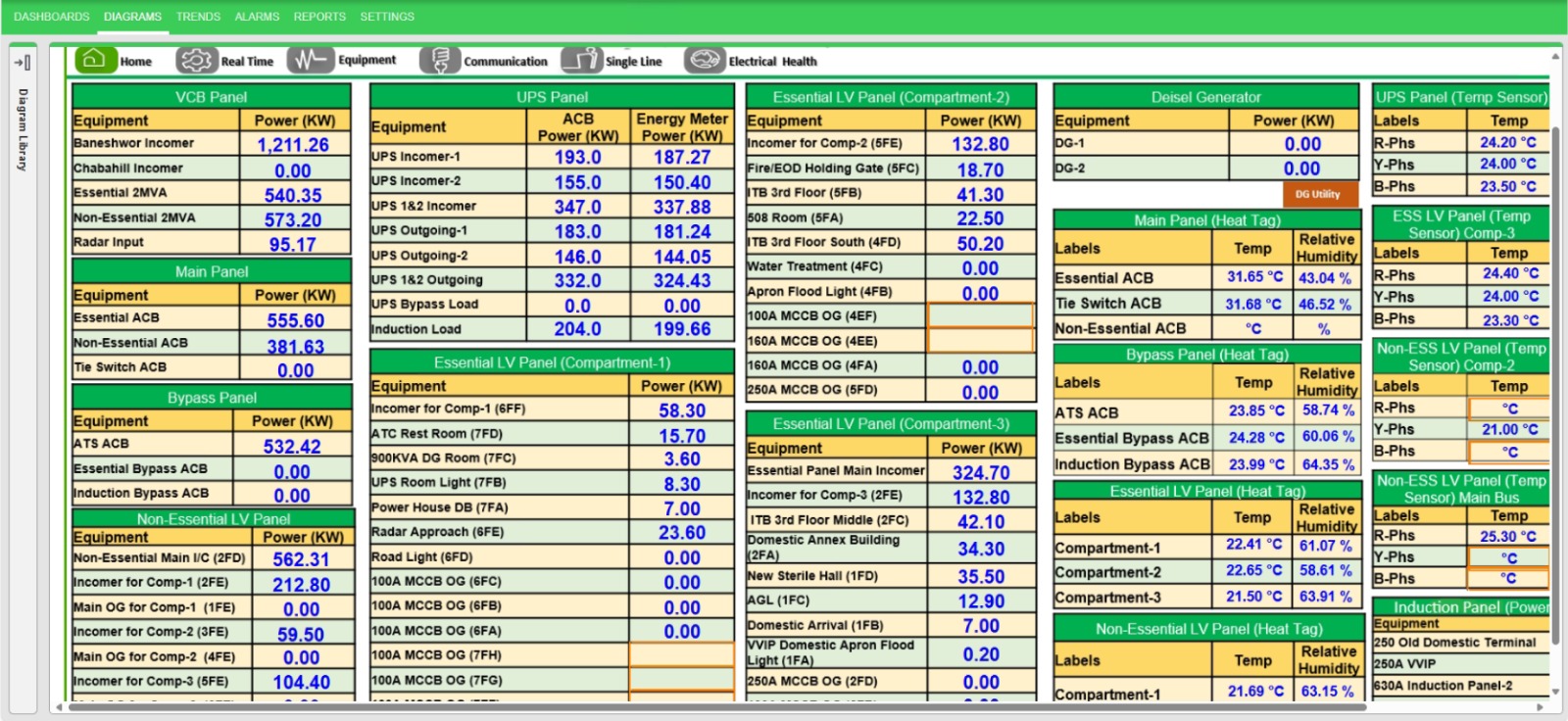
Task: Click the Single Line diagram icon
Action: [581, 61]
